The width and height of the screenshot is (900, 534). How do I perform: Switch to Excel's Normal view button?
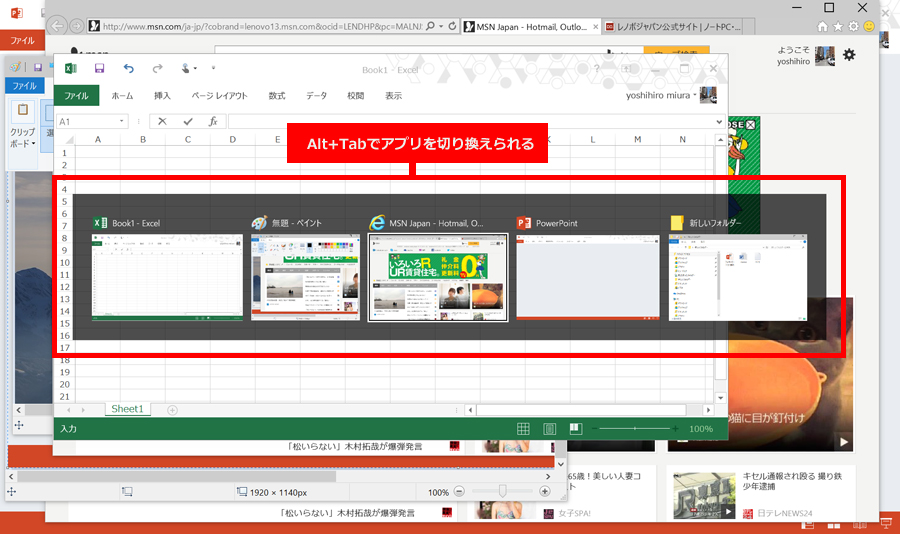coord(523,429)
